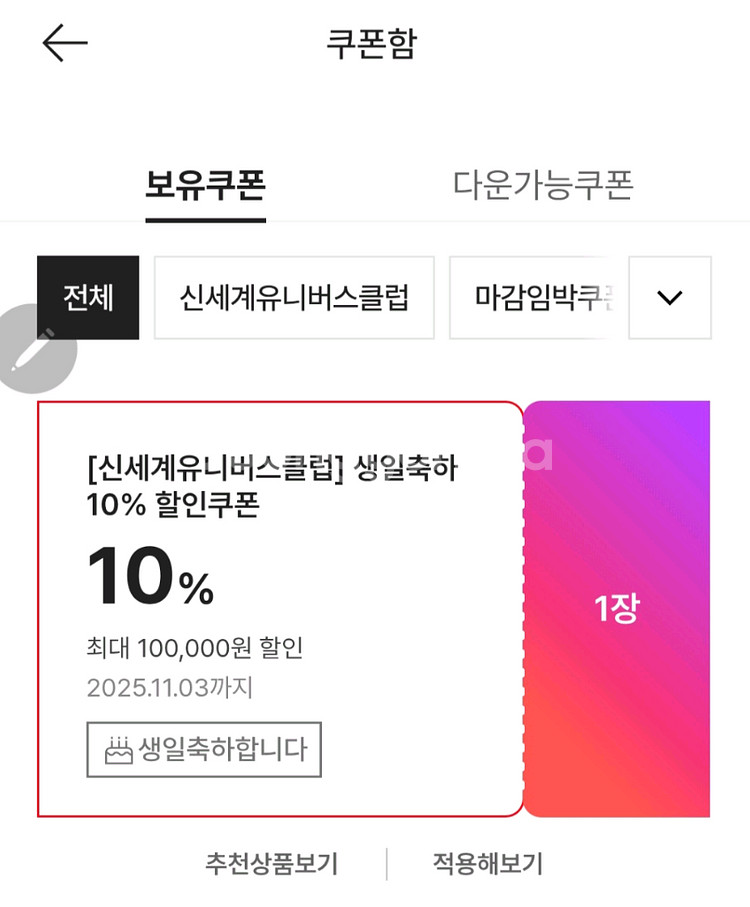750x907 pixels.
Task: Enable the 신세계유니버스클럽 filter
Action: [294, 298]
